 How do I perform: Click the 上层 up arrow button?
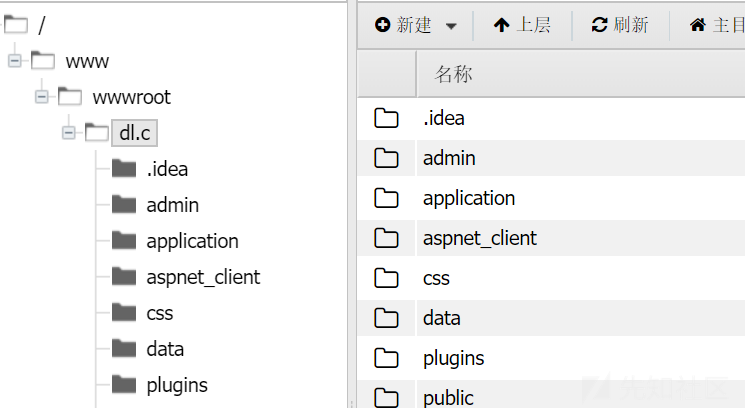522,25
